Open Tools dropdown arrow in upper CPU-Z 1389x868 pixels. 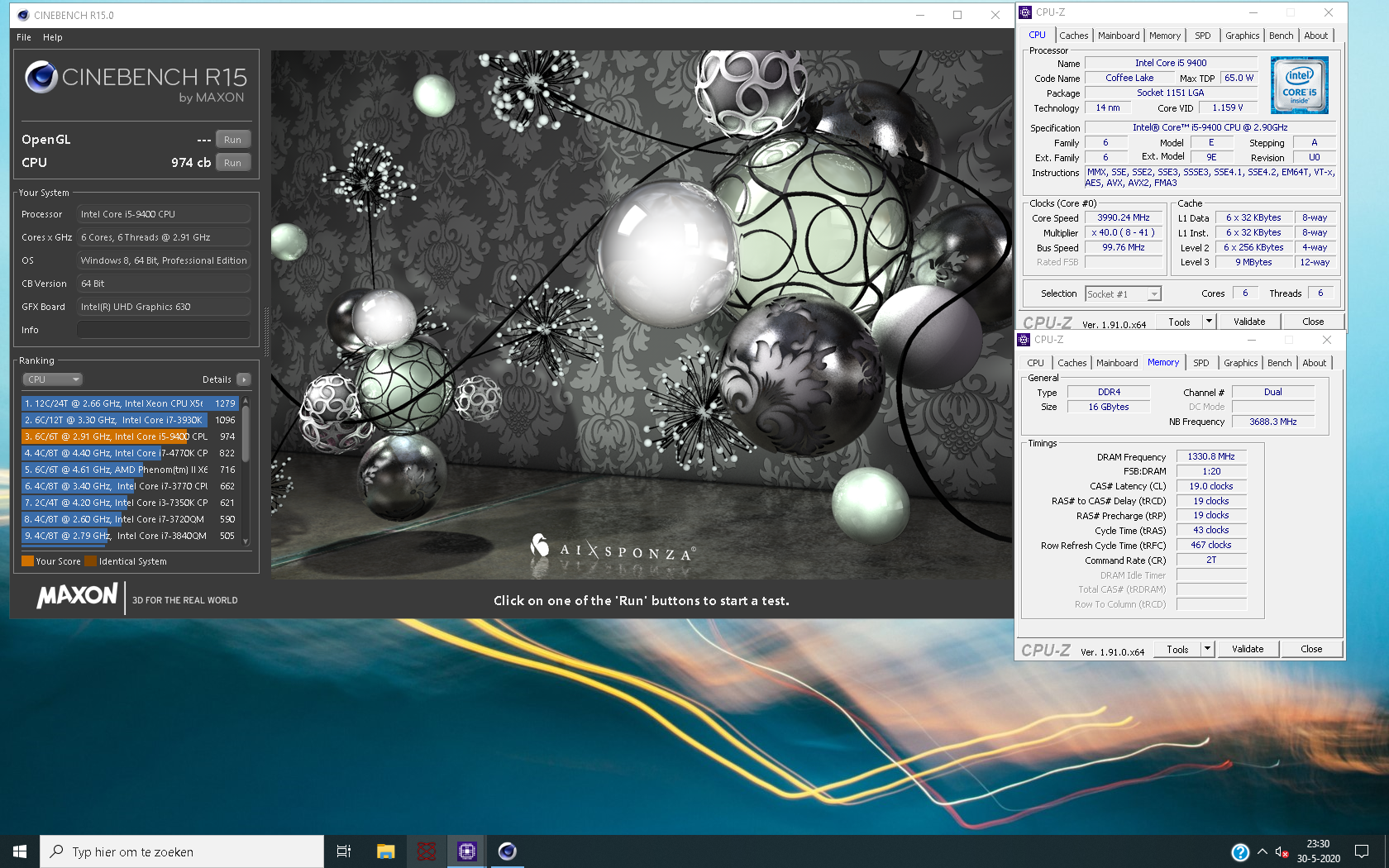[1209, 322]
